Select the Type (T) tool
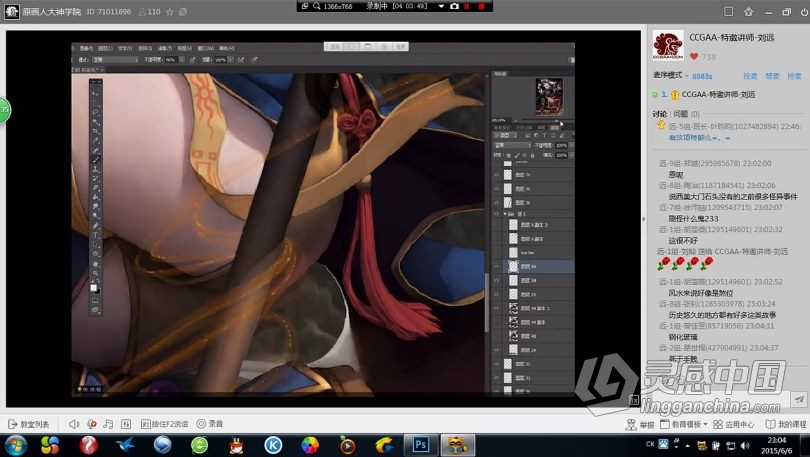Screen dimensions: 810x457 click(97, 235)
